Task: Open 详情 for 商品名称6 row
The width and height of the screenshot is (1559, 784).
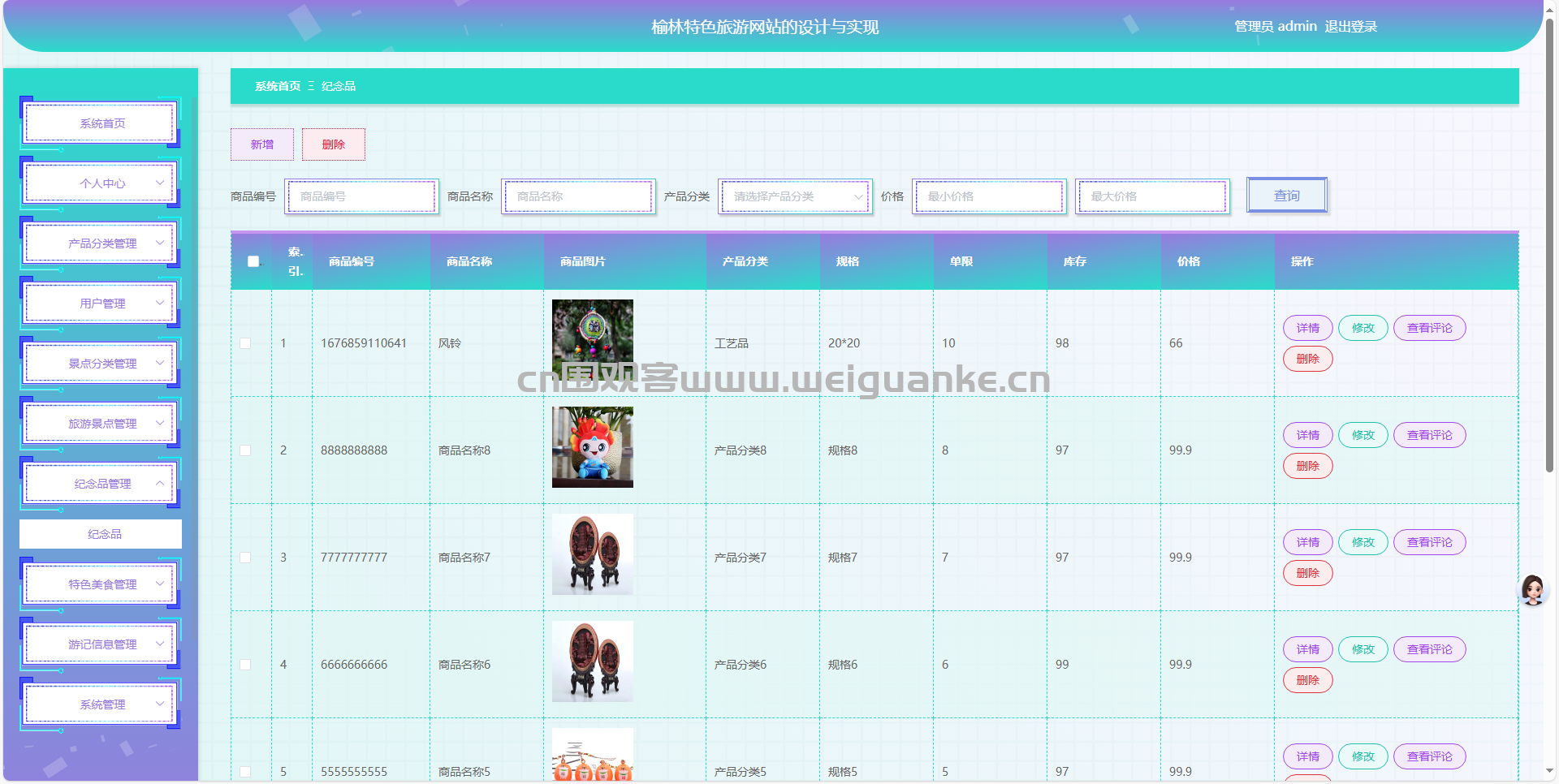Action: [x=1308, y=649]
